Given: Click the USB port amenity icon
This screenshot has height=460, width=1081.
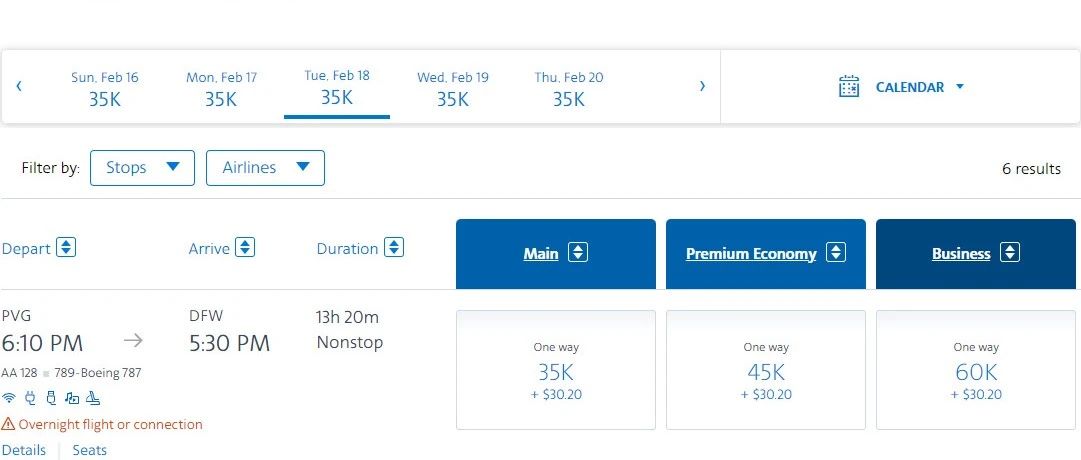Looking at the screenshot, I should (x=49, y=399).
